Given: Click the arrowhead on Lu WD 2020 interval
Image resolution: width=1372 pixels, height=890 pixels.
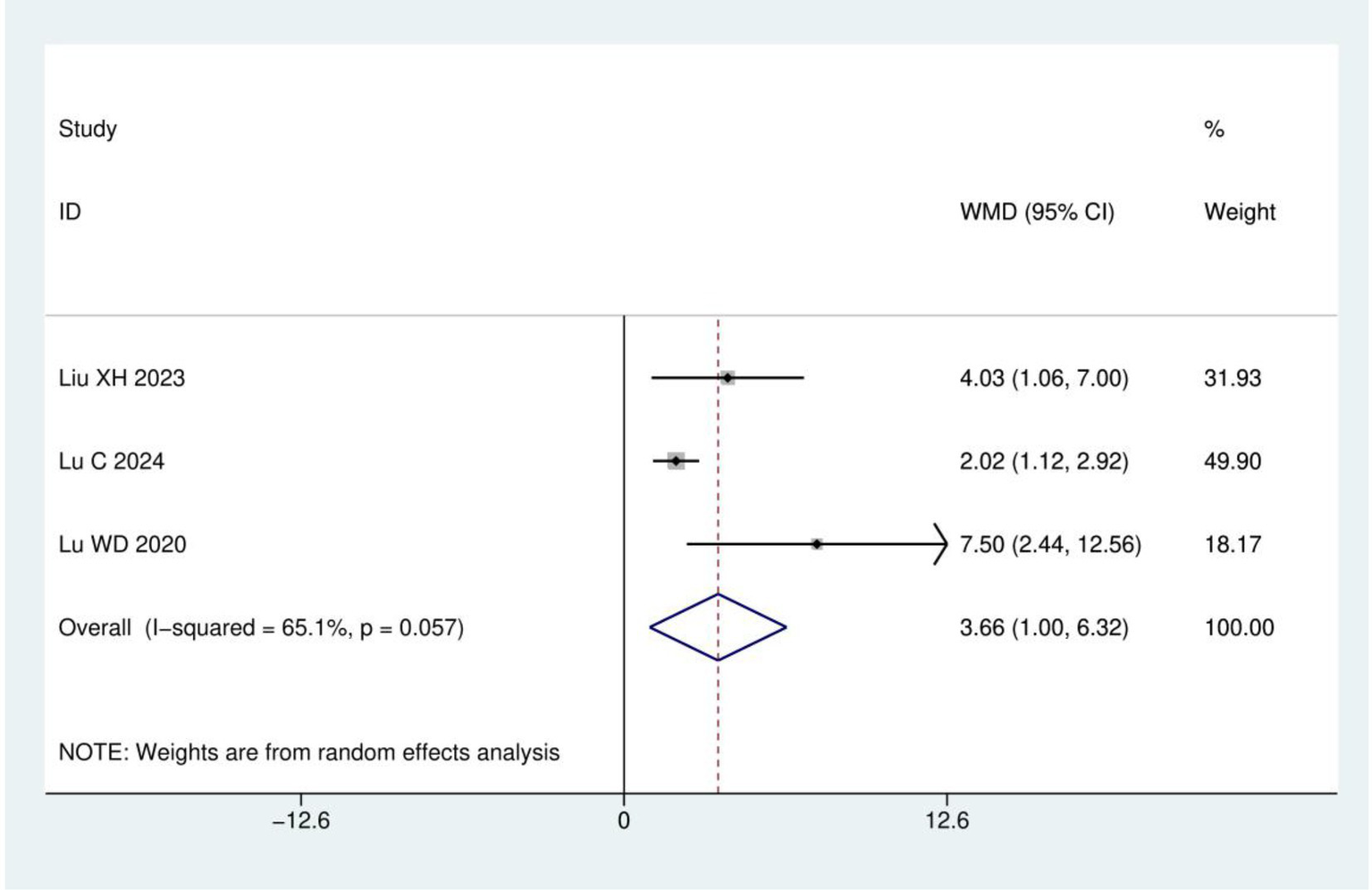Looking at the screenshot, I should click(940, 544).
